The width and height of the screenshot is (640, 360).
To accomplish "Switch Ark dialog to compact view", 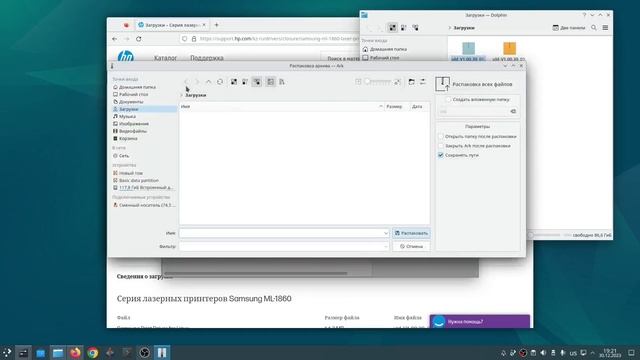I will coord(245,82).
